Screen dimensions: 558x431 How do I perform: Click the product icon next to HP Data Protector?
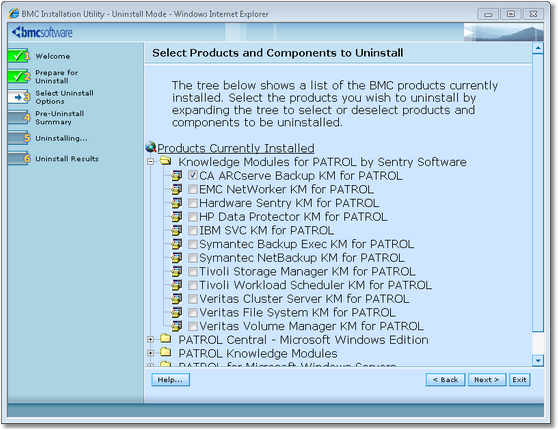pos(176,216)
